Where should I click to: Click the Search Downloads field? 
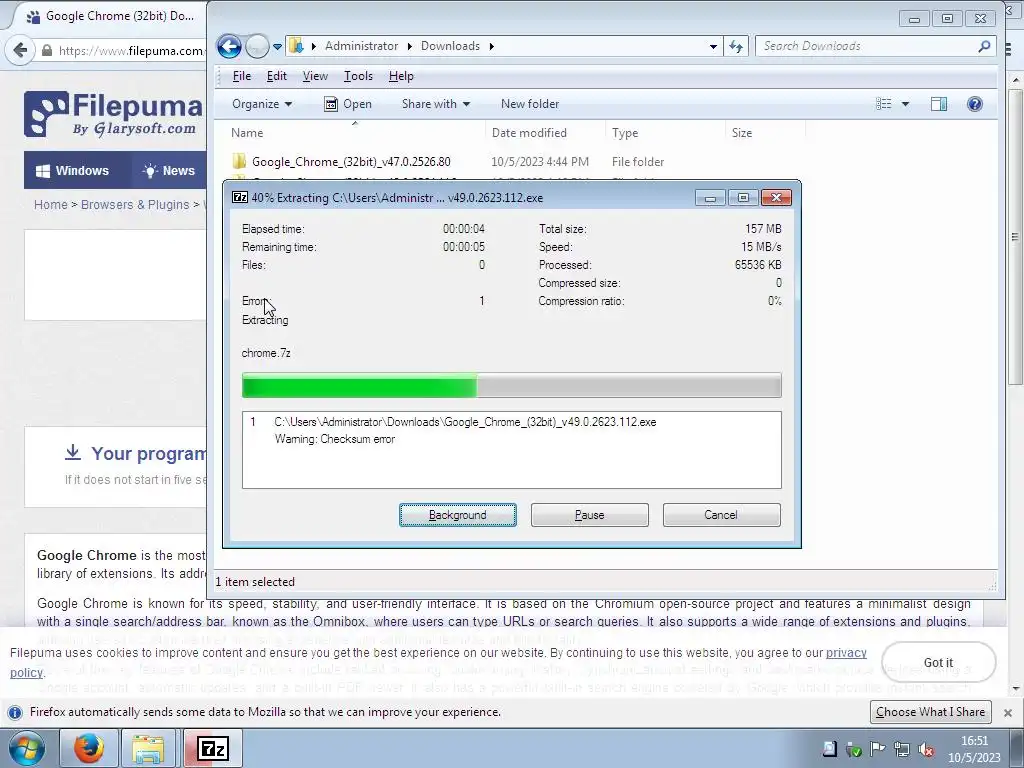(x=875, y=46)
